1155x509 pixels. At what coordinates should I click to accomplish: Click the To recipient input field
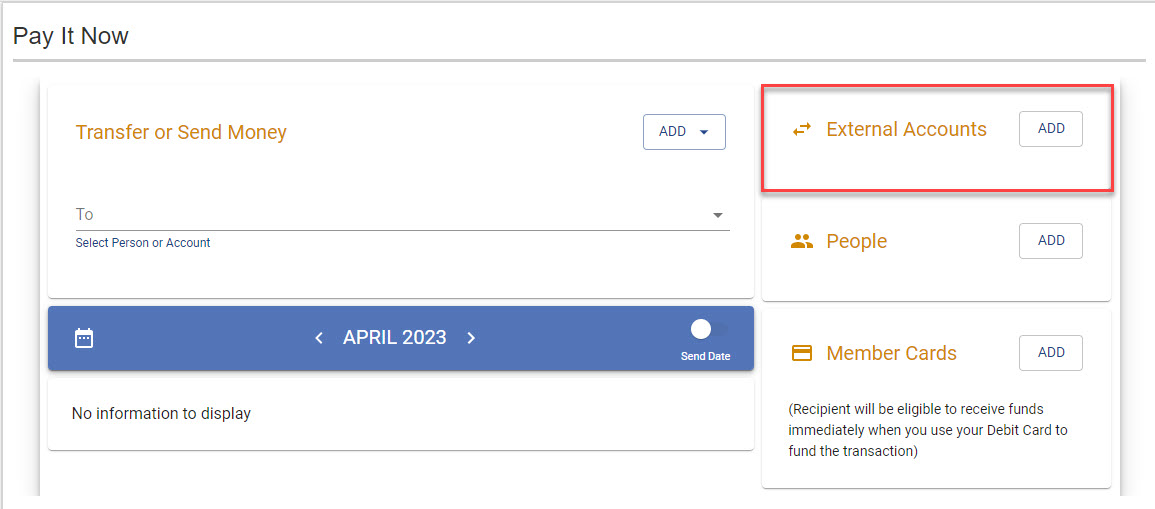point(390,215)
